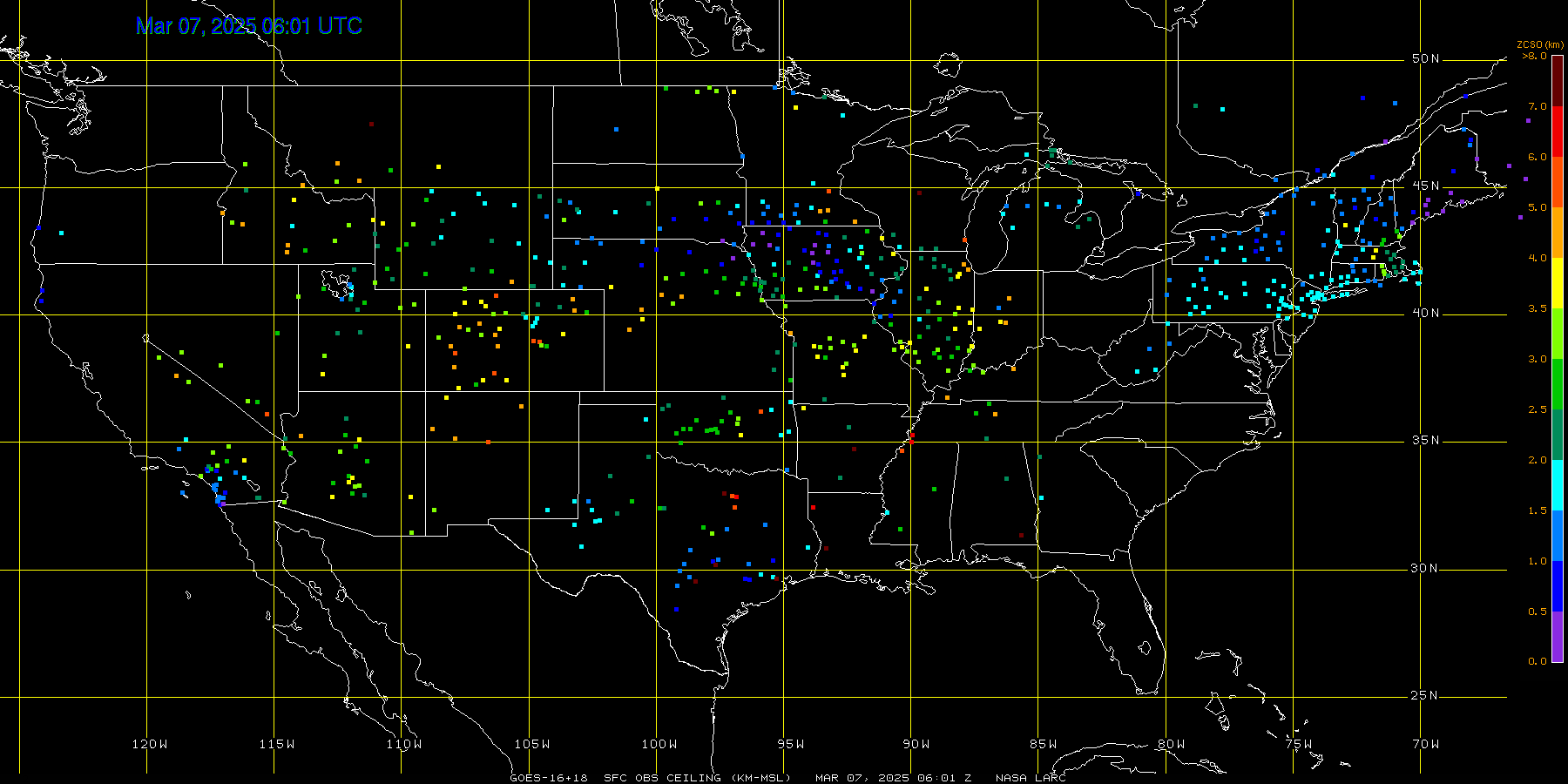The width and height of the screenshot is (1568, 784).
Task: Click the GOES-16+18 footer text
Action: click(549, 778)
